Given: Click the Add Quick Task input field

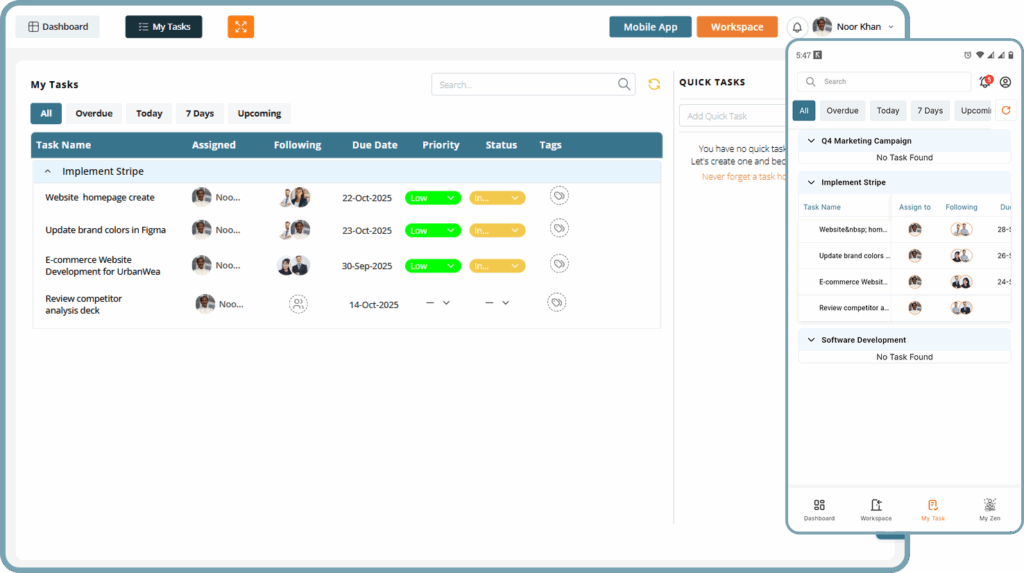Looking at the screenshot, I should click(x=730, y=116).
